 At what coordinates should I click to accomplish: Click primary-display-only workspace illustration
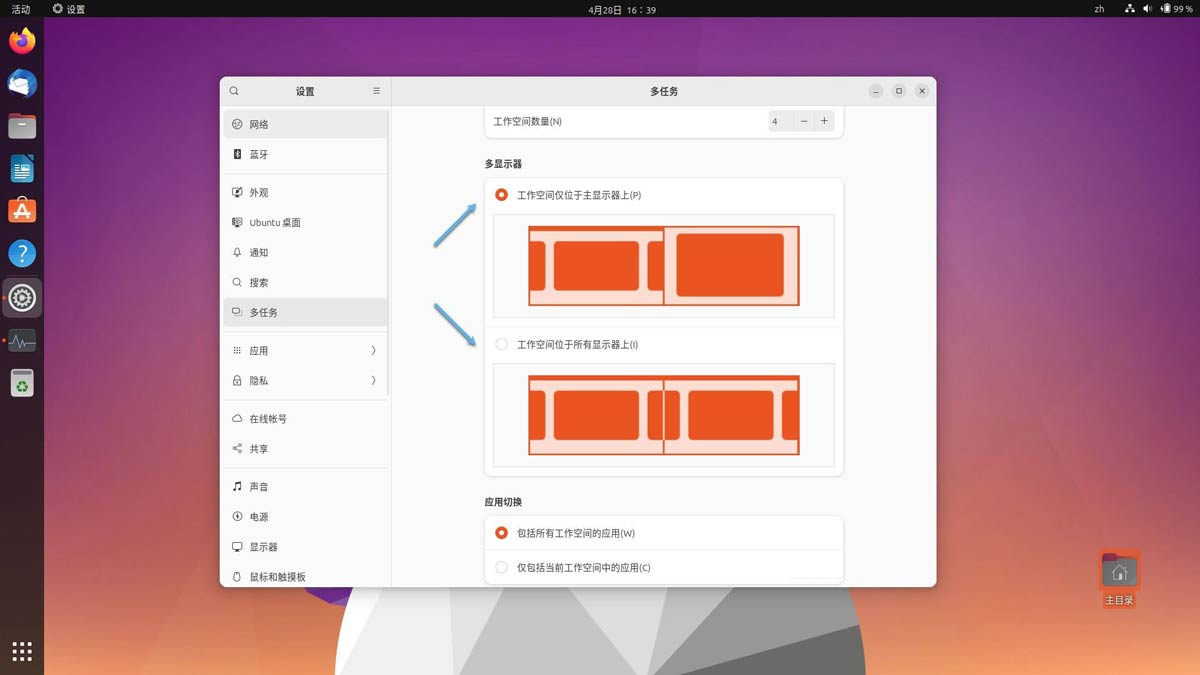664,266
